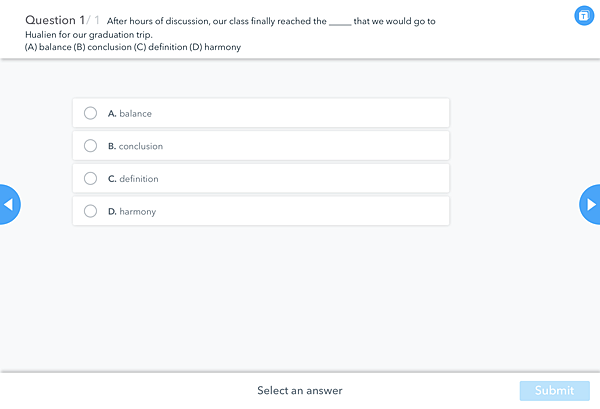Mark the definition radio button
Screen dimensions: 600x409
(x=90, y=178)
